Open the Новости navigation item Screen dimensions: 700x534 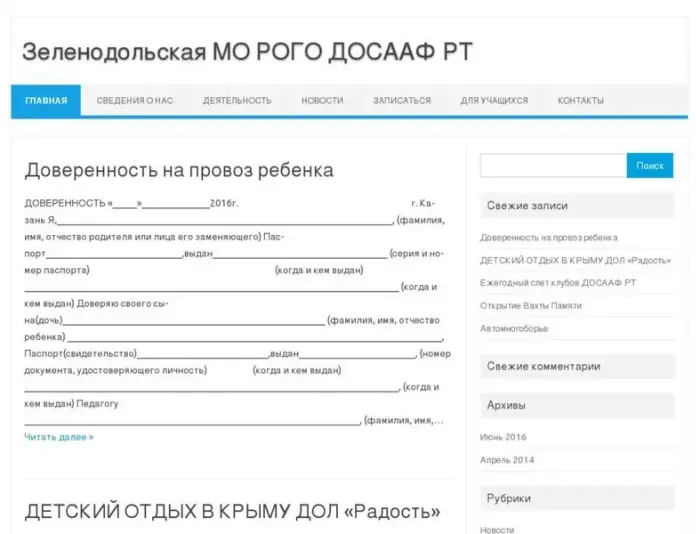click(322, 101)
